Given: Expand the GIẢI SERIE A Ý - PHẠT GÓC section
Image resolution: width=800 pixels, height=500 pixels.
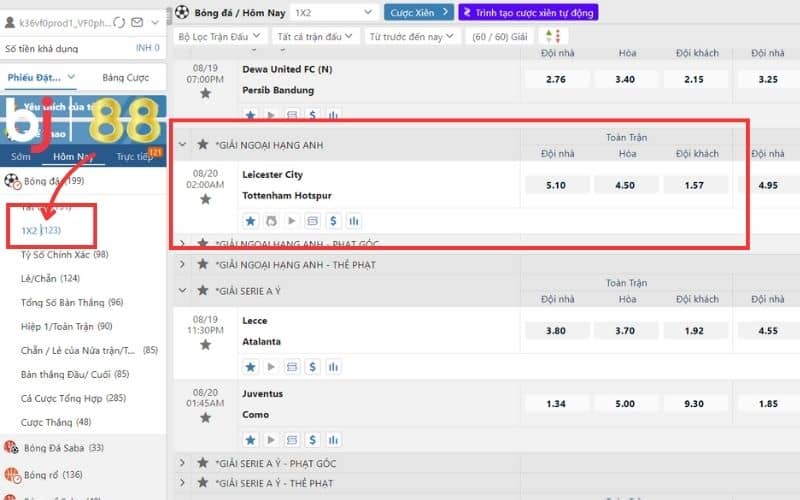Looking at the screenshot, I should click(x=182, y=463).
